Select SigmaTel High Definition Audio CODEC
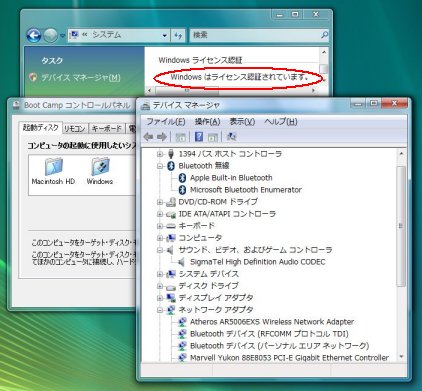 pyautogui.click(x=257, y=262)
